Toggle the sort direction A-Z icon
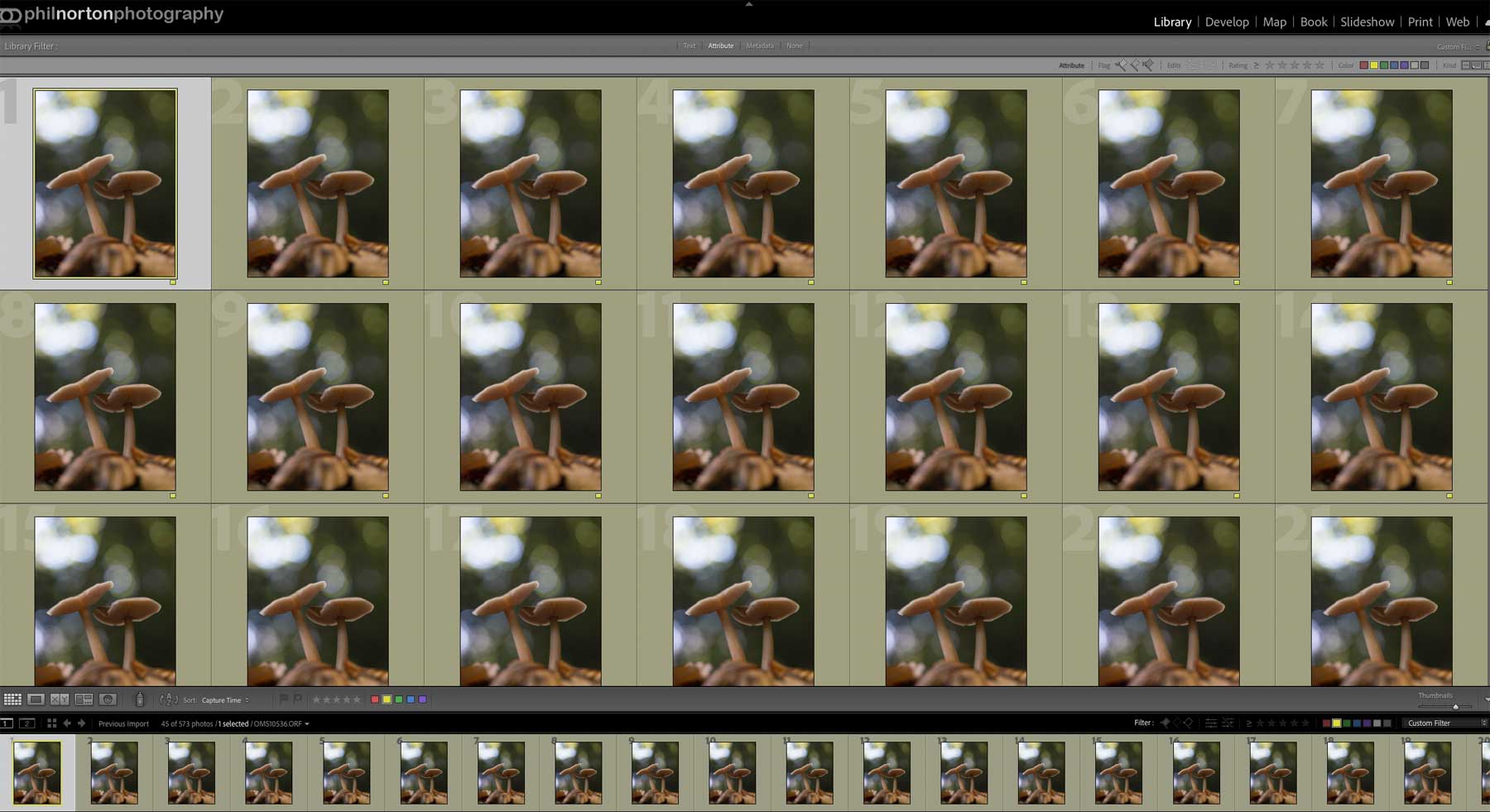This screenshot has width=1490, height=812. [x=169, y=699]
